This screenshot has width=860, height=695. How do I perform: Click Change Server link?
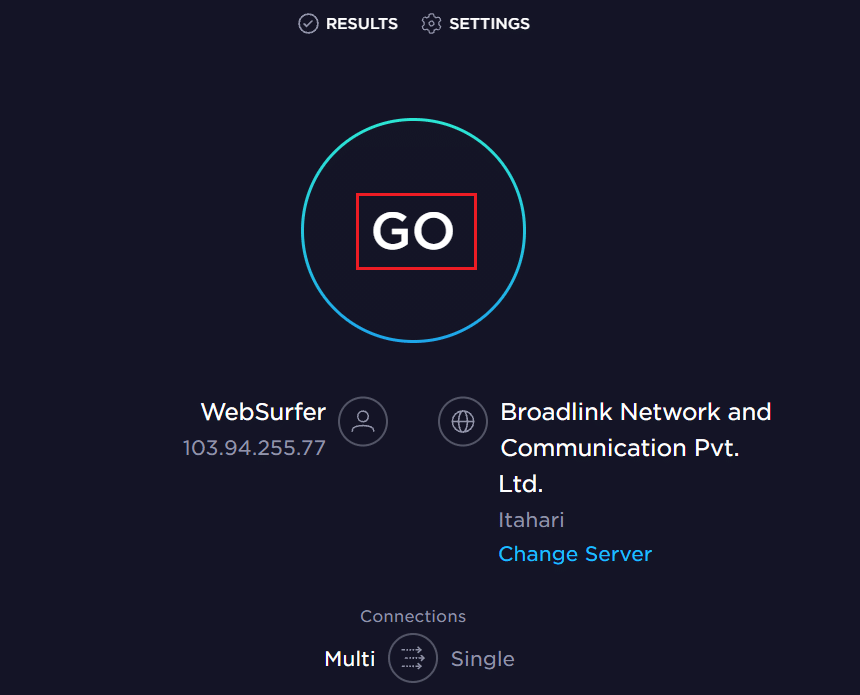coord(575,553)
